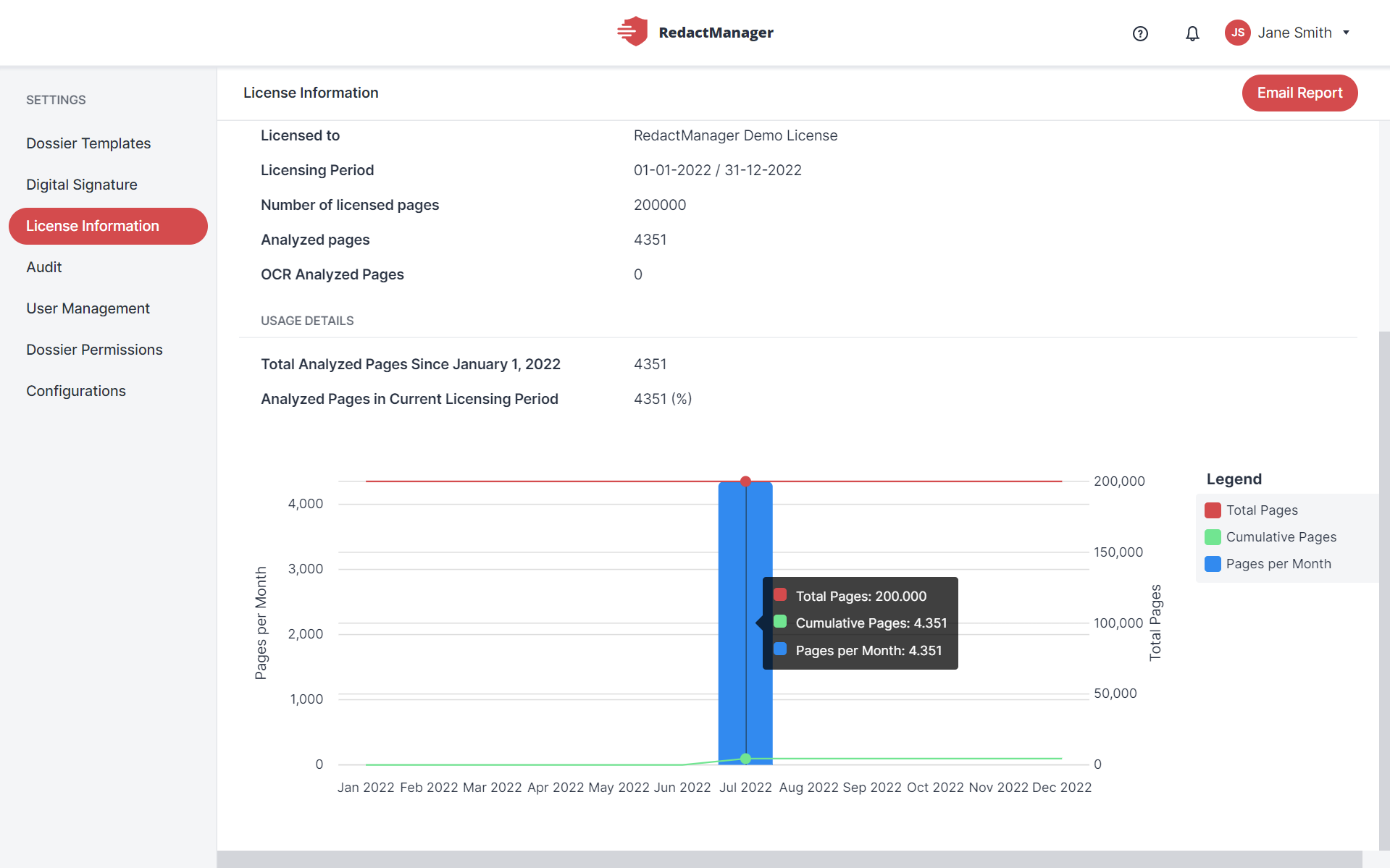1390x868 pixels.
Task: Open Dossier Permissions settings
Action: pos(94,350)
